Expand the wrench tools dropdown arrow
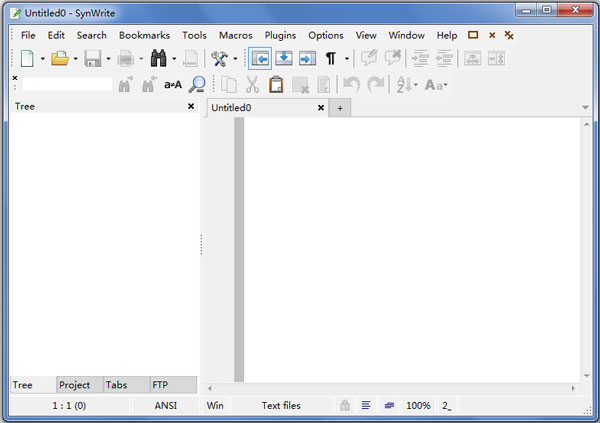Screen dimensions: 600x423 235,59
